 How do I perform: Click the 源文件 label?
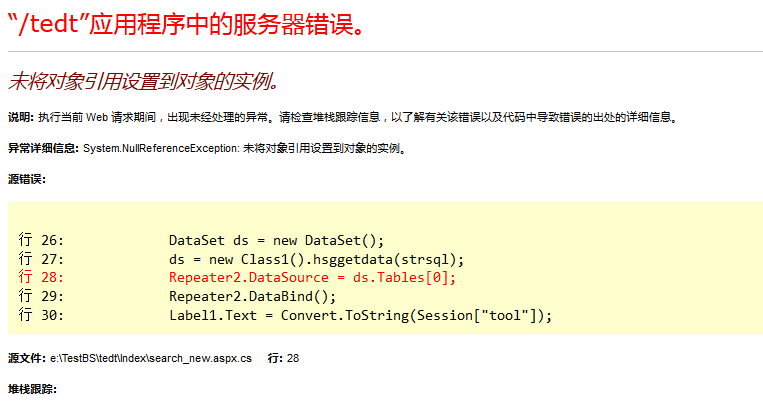[27, 359]
